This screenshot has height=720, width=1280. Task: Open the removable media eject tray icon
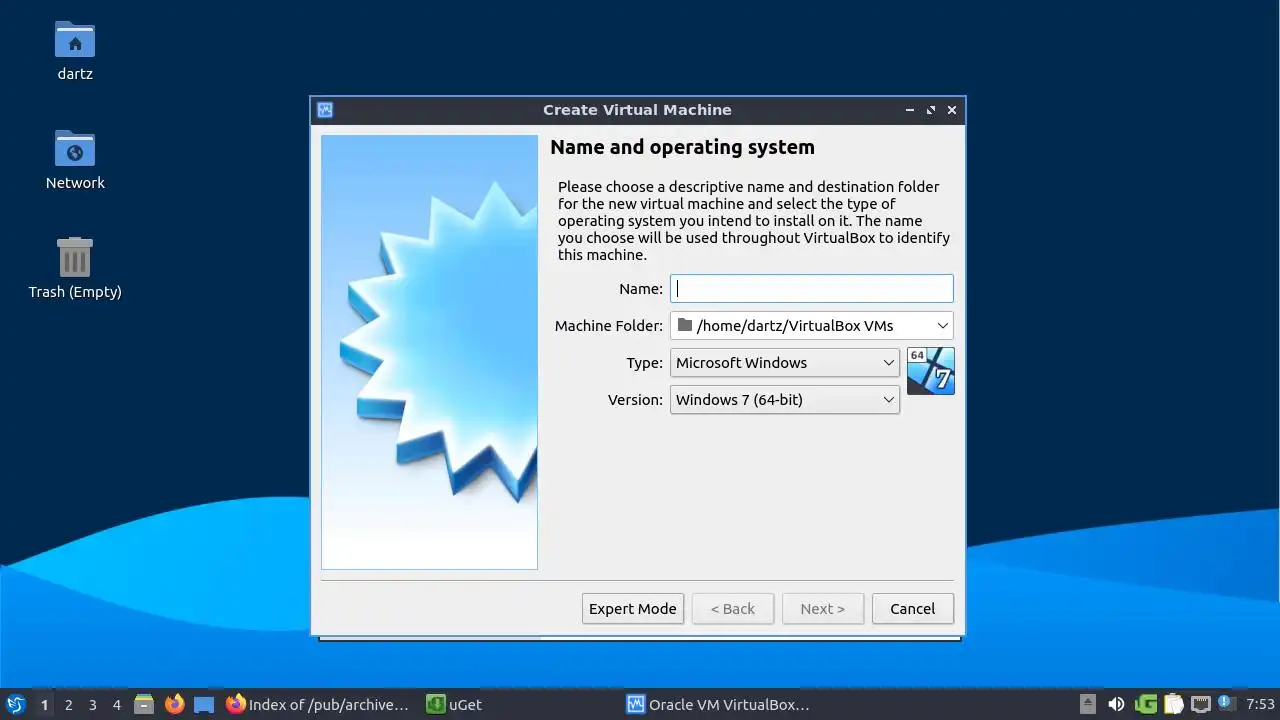(1089, 704)
